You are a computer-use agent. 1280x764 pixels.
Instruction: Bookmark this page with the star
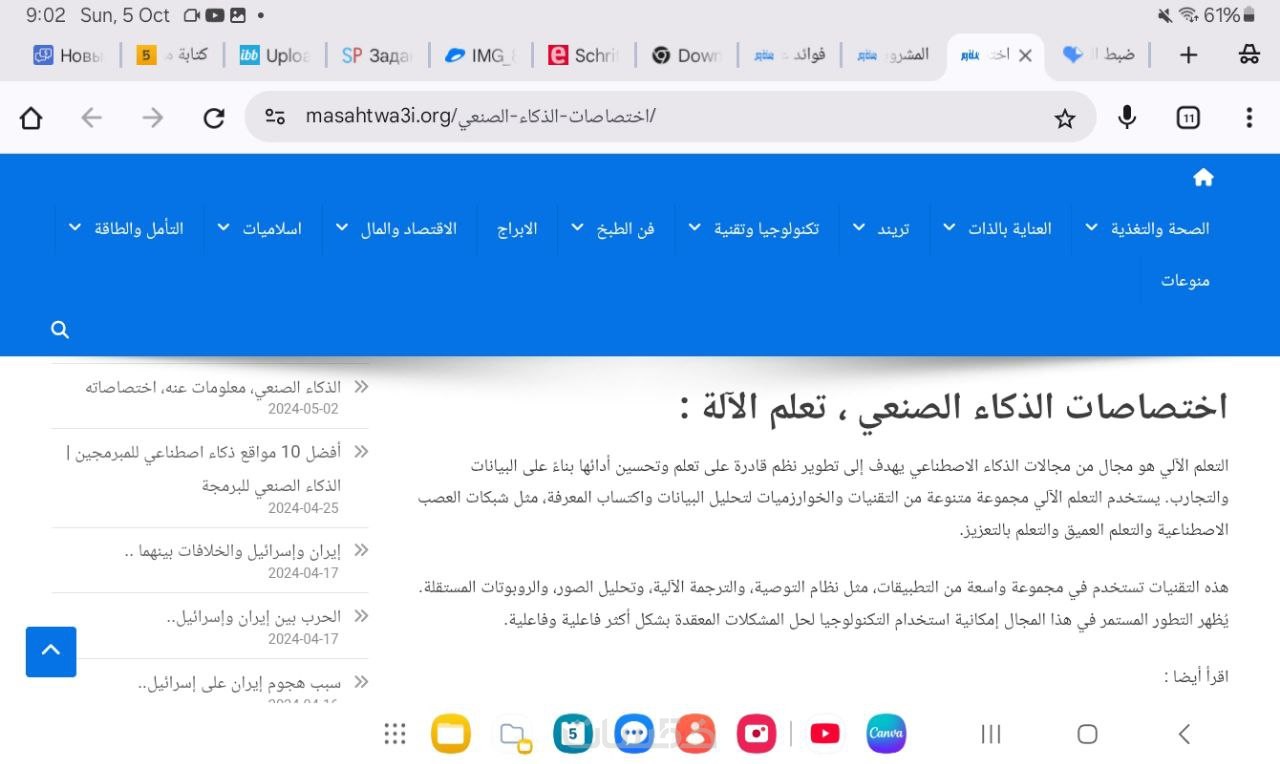pos(1065,119)
